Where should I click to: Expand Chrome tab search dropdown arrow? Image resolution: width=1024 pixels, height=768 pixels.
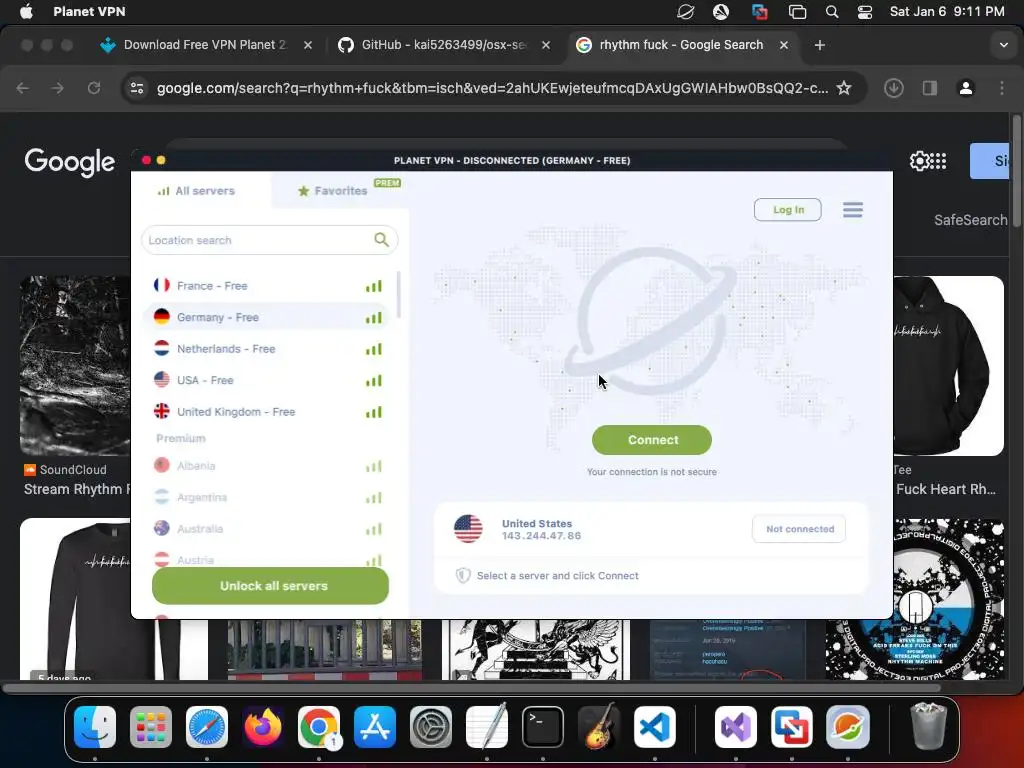pos(1004,45)
